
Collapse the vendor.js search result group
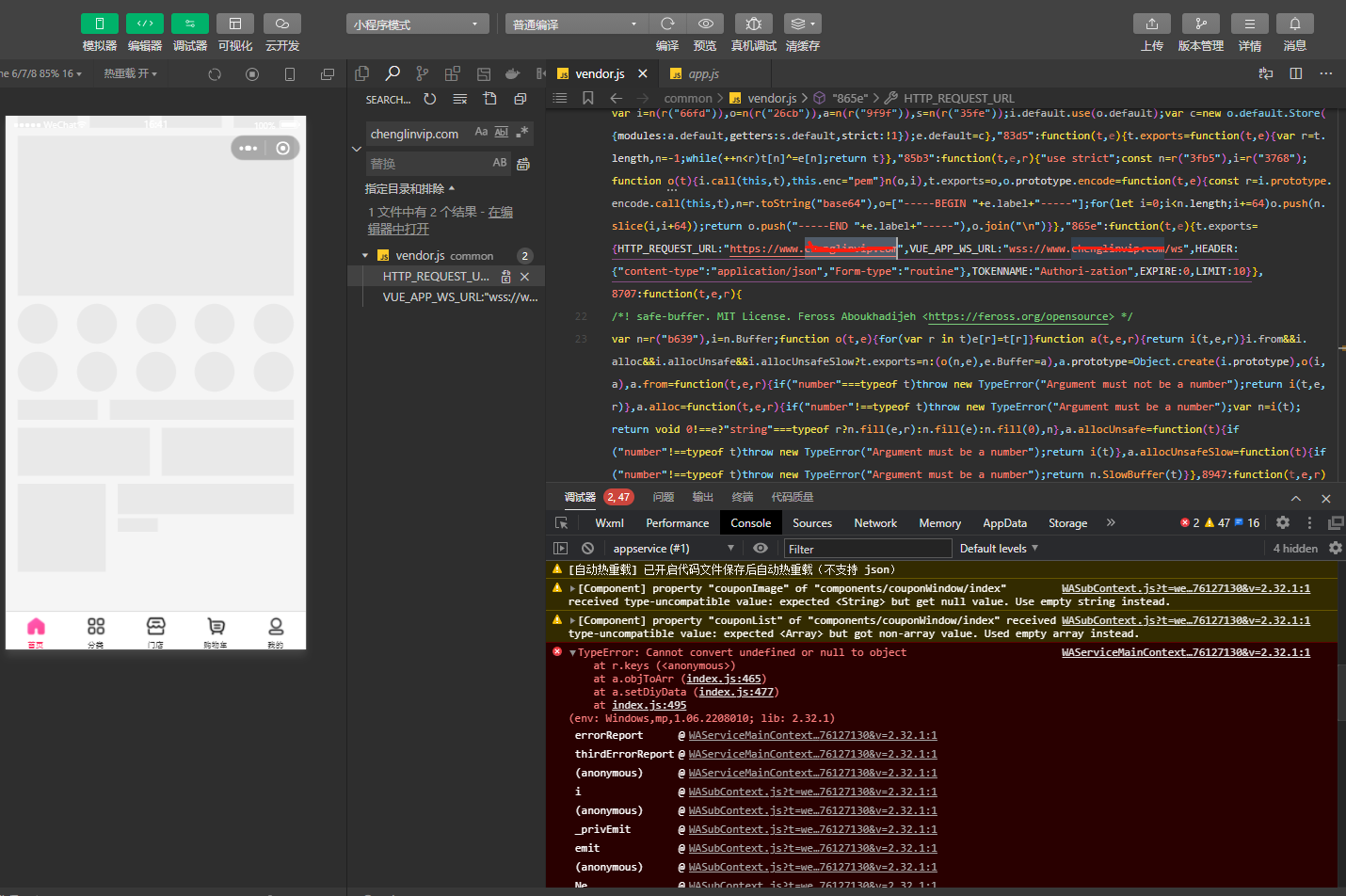pos(365,256)
